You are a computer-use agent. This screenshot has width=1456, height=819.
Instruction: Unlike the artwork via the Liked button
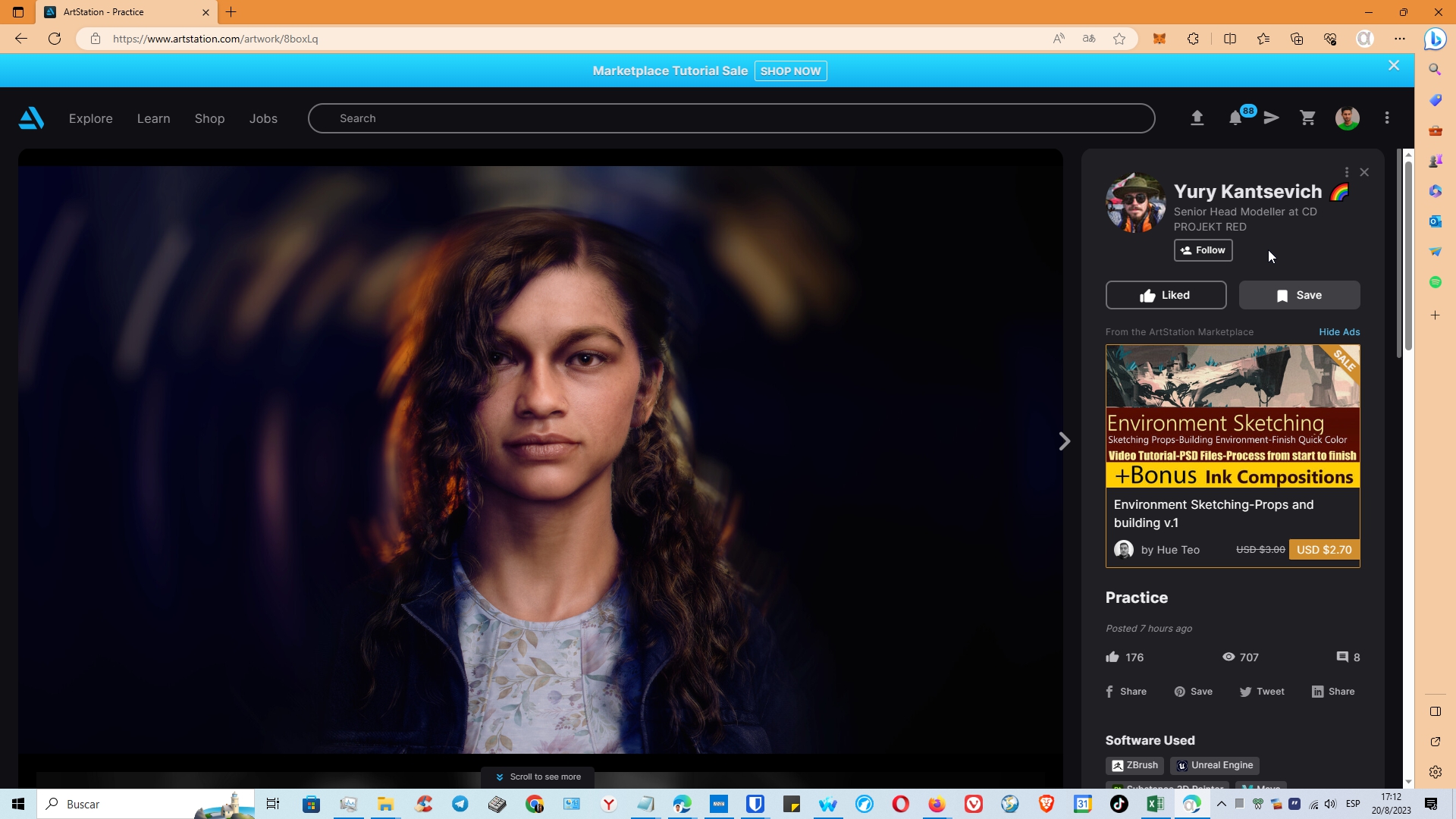tap(1166, 295)
